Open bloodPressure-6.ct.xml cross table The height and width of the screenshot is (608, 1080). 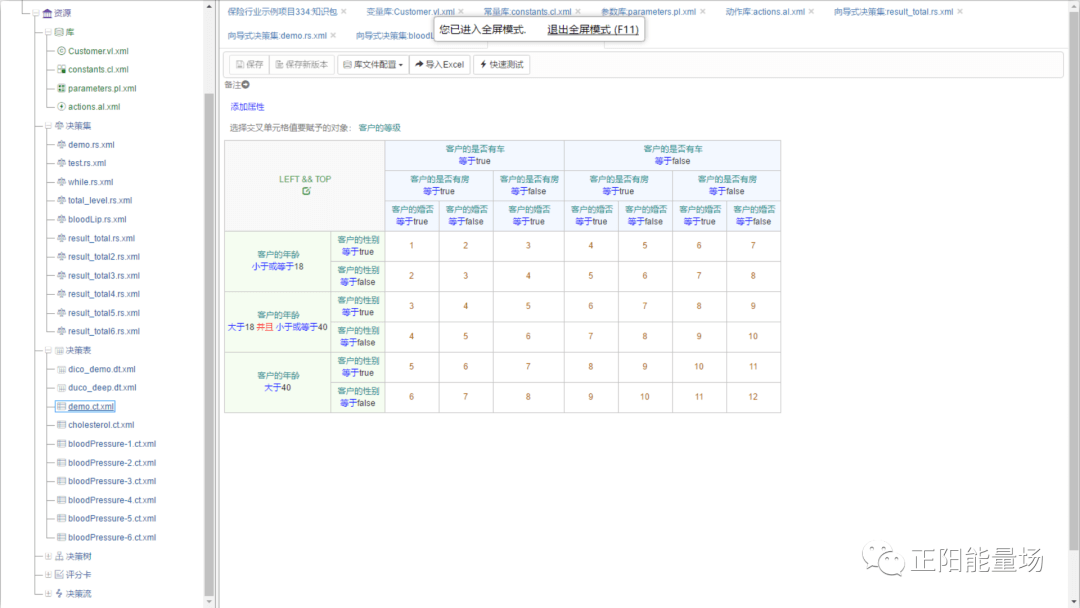click(x=112, y=538)
